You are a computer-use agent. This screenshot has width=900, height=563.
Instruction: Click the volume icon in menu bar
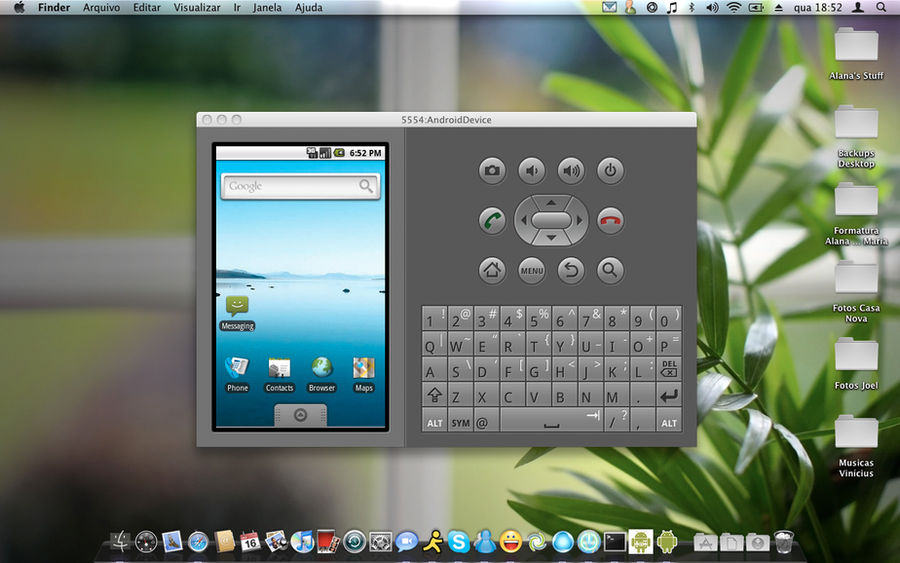click(x=712, y=7)
